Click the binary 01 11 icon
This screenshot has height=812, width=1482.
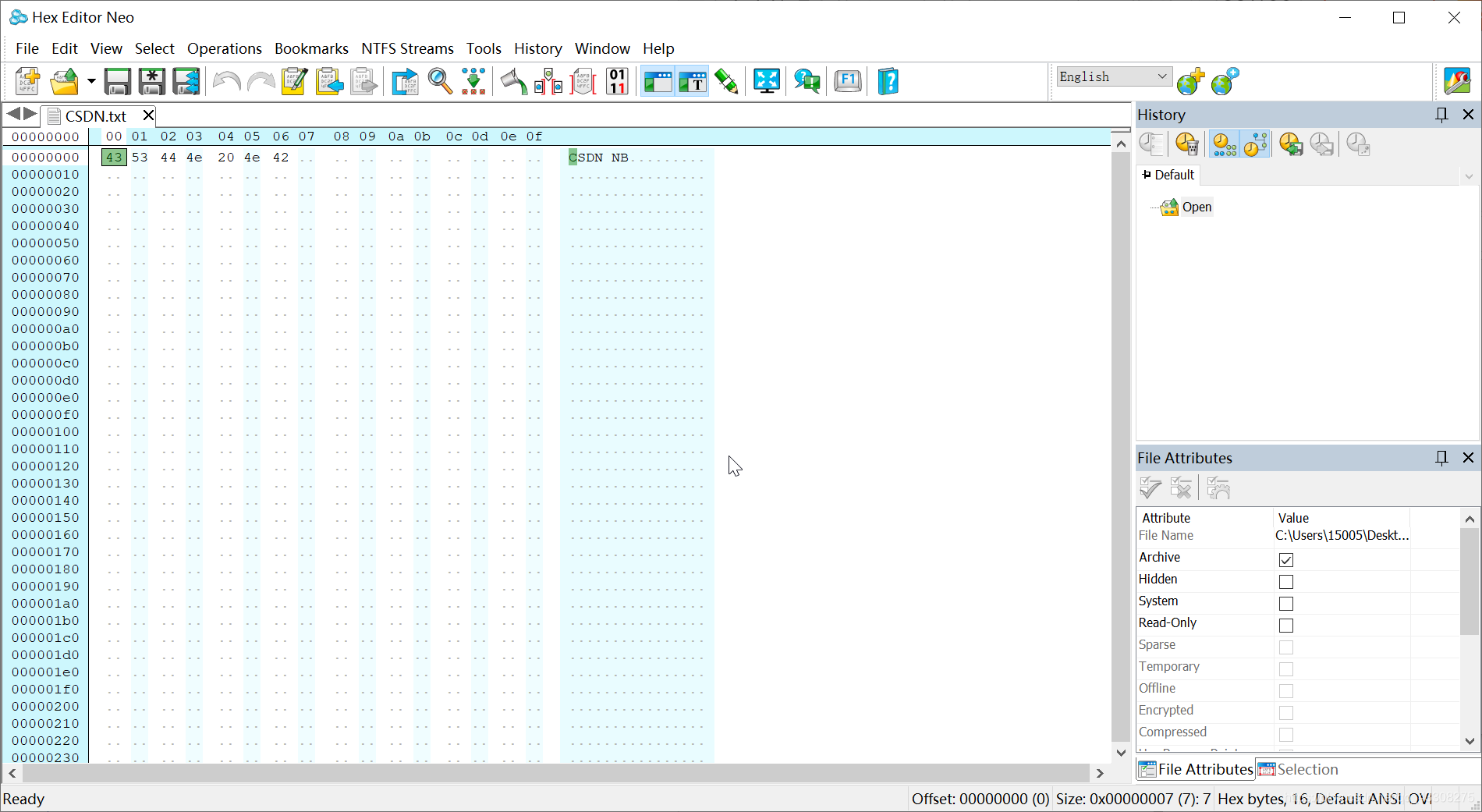click(x=617, y=81)
